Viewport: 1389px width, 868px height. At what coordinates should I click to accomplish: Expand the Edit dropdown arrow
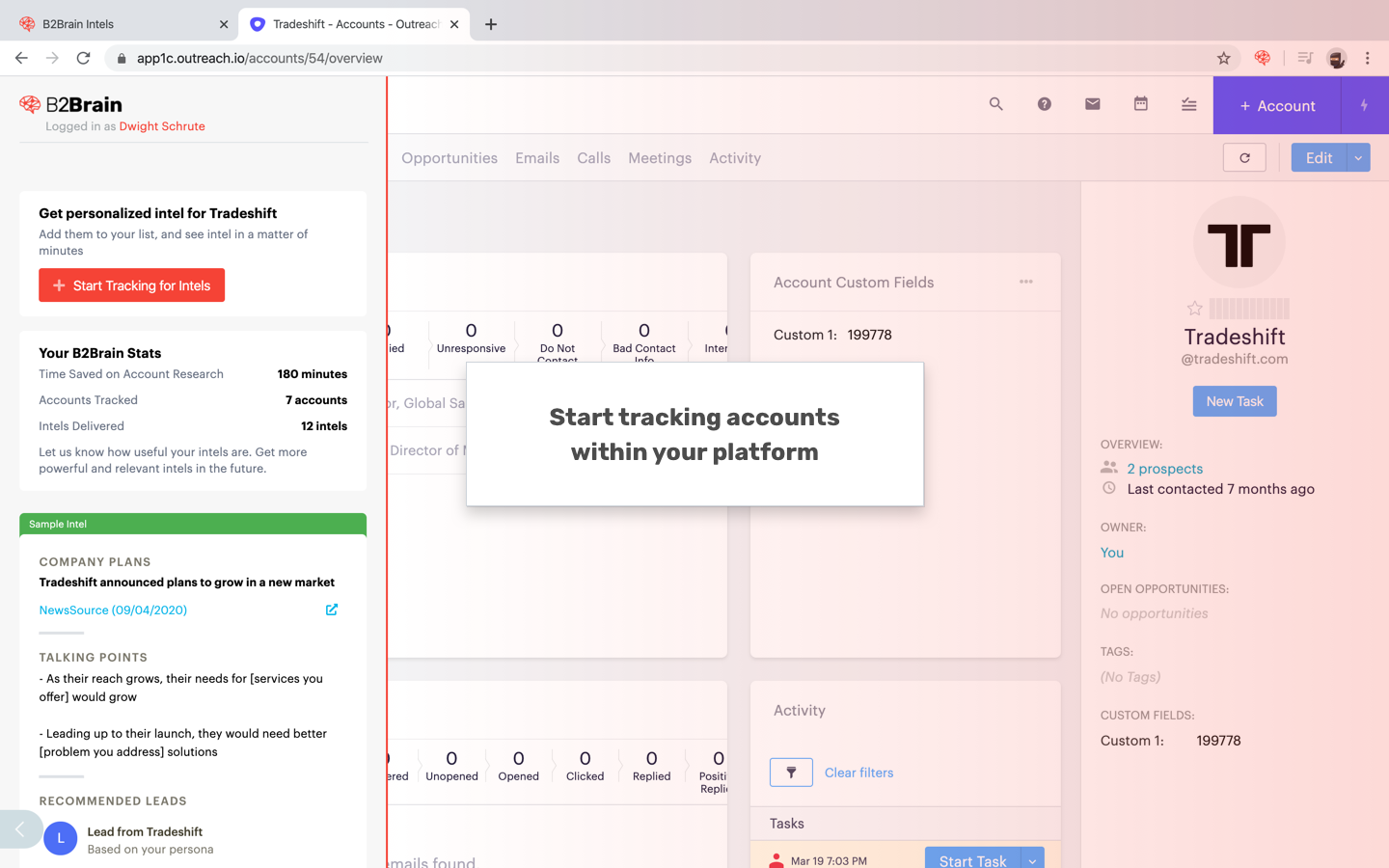[x=1358, y=158]
